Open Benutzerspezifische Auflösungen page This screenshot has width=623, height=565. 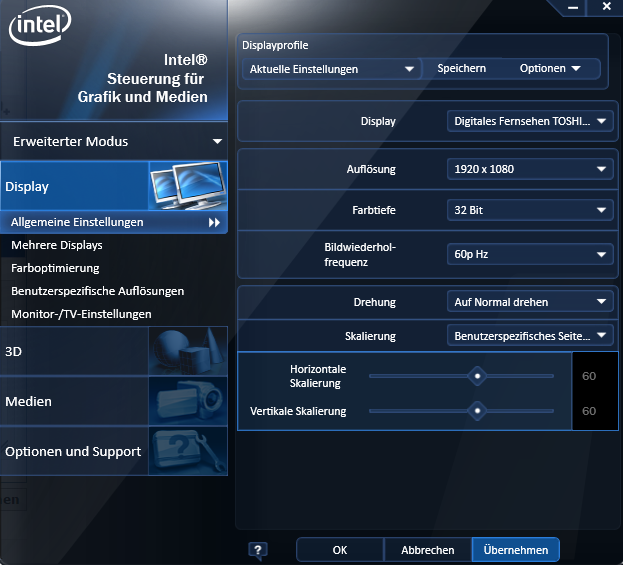[x=98, y=291]
